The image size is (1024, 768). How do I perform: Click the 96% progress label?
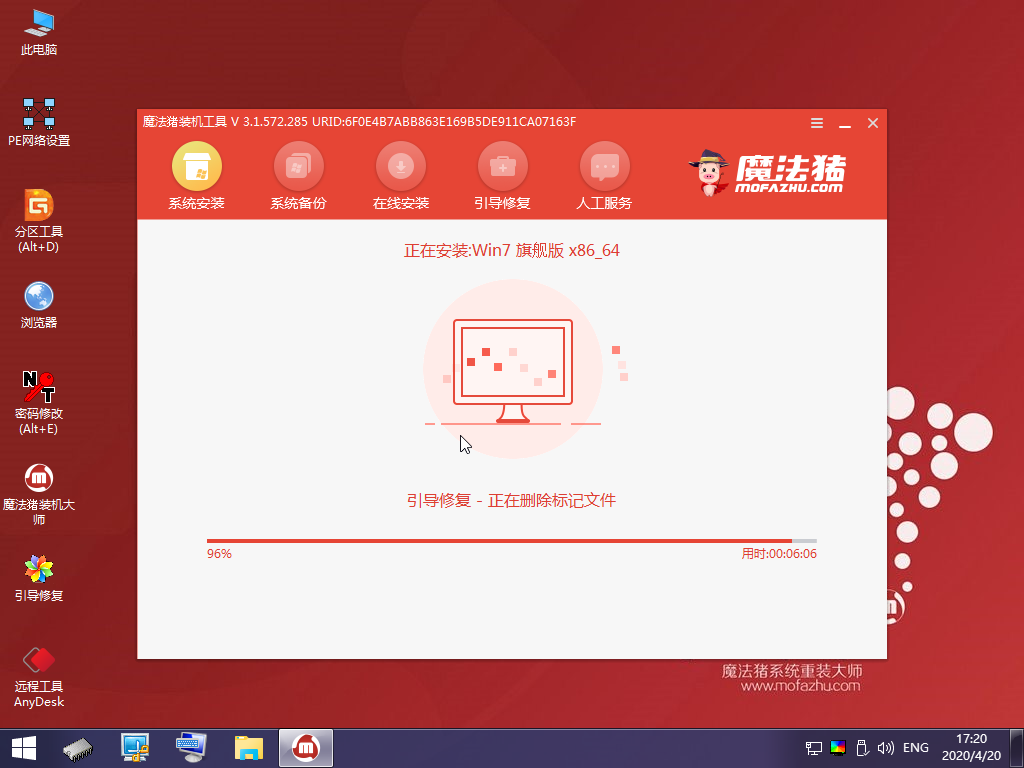pos(219,554)
